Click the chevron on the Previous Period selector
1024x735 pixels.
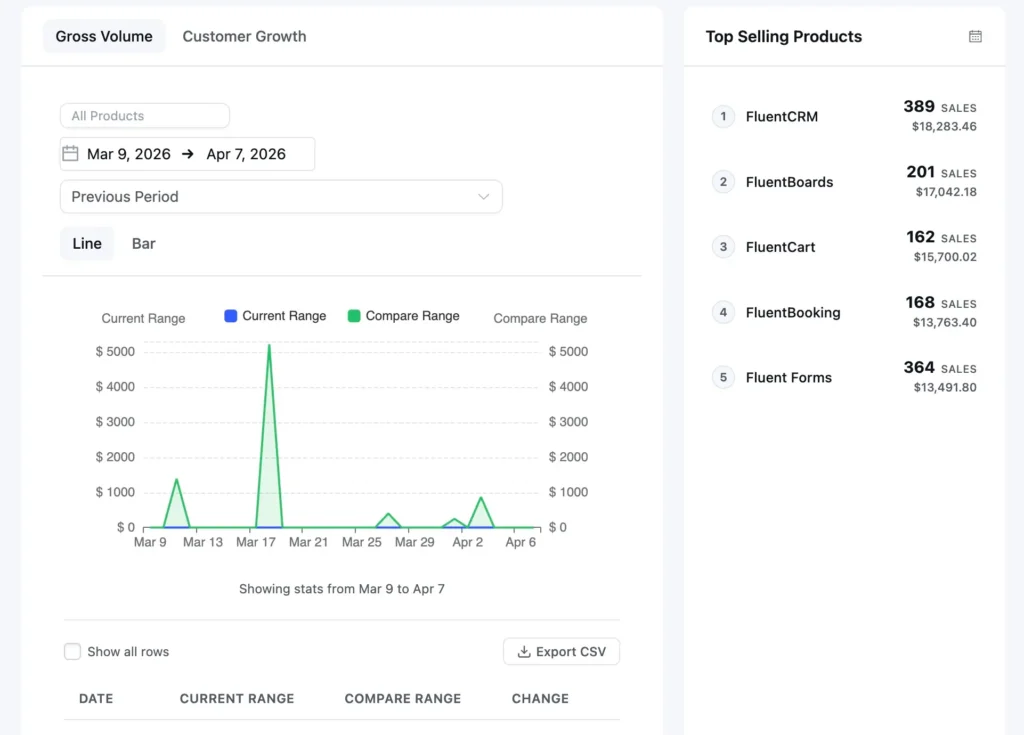[x=484, y=196]
